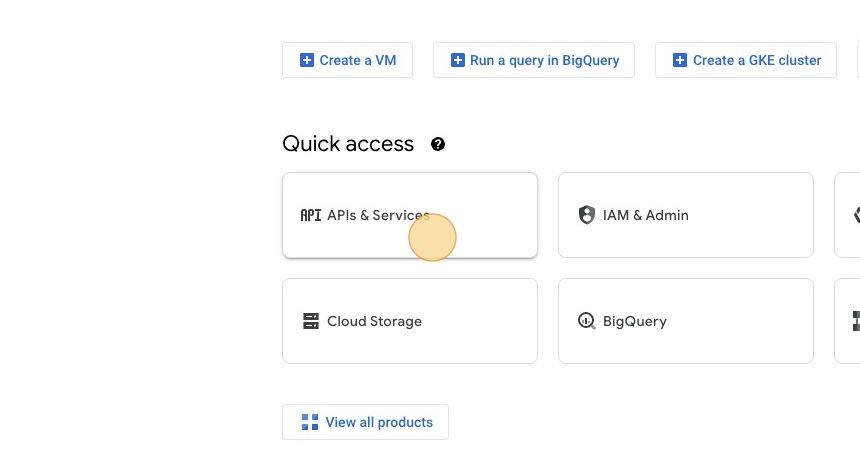Click cut-off button right of Create a GKE cluster
The width and height of the screenshot is (860, 470).
coord(857,60)
